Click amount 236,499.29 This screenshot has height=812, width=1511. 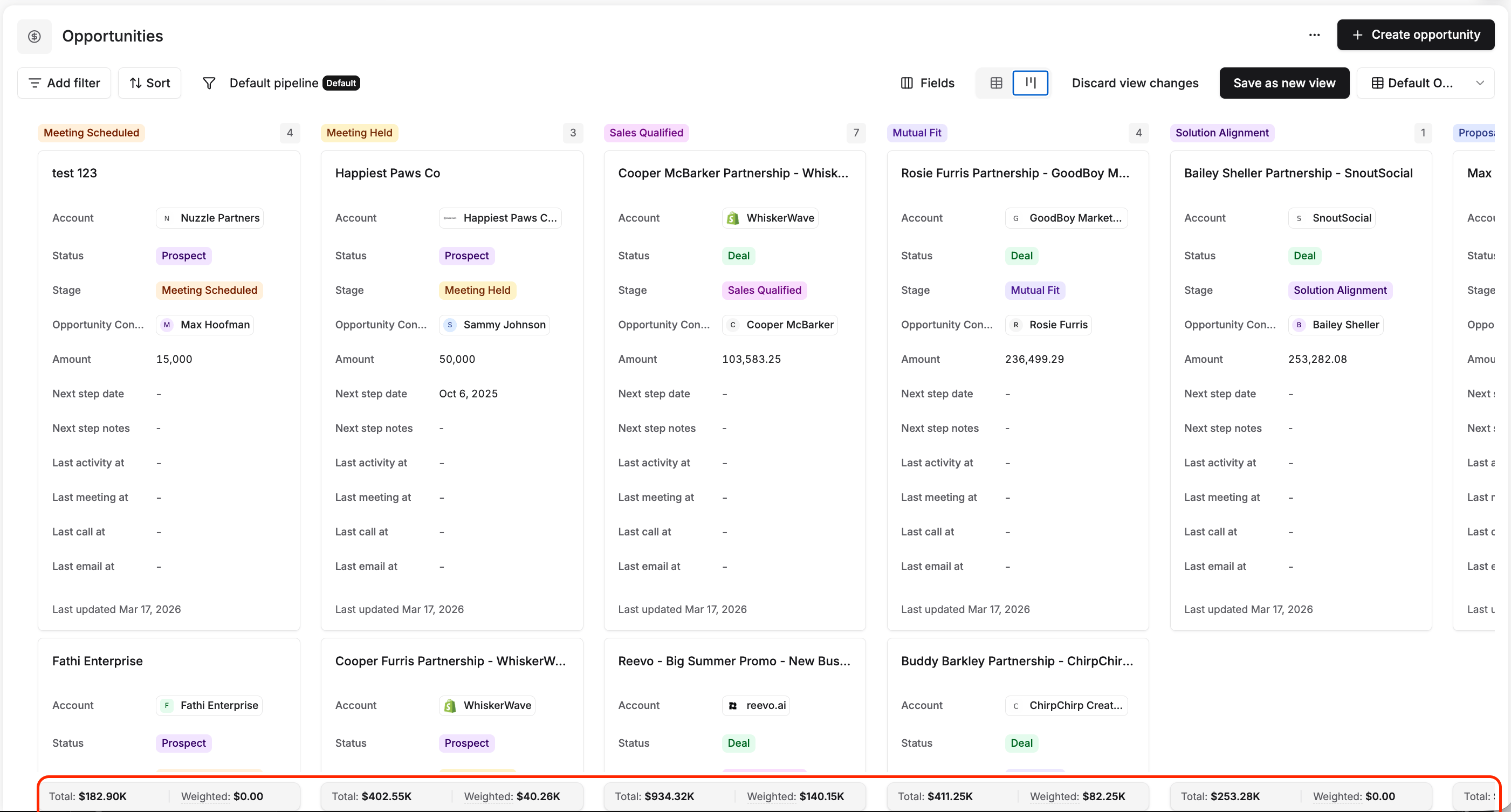click(x=1034, y=359)
